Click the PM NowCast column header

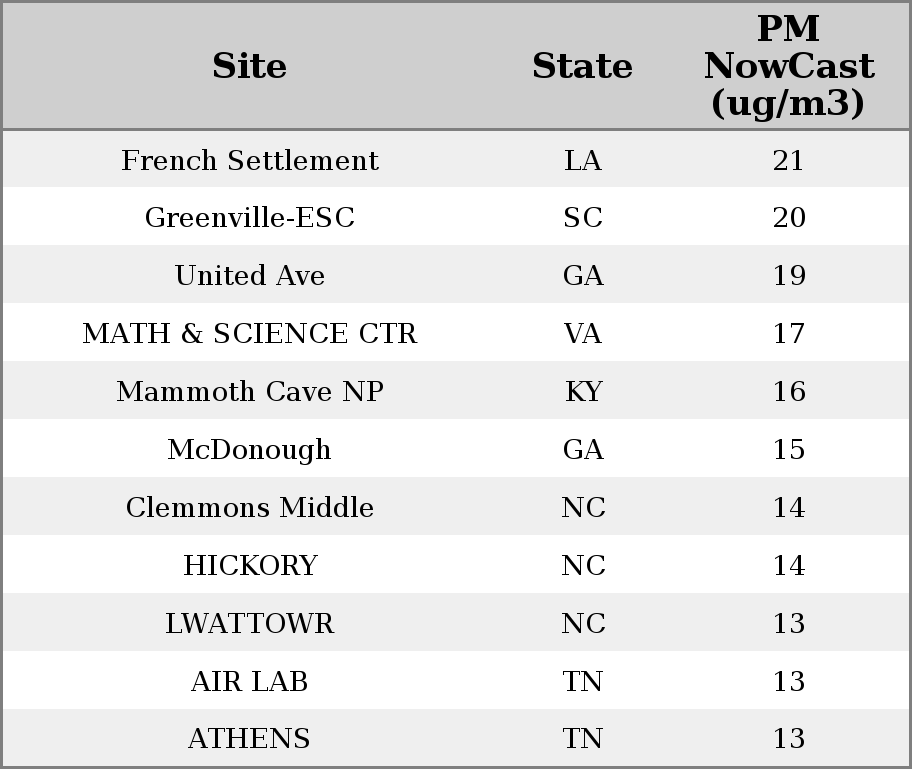[789, 66]
